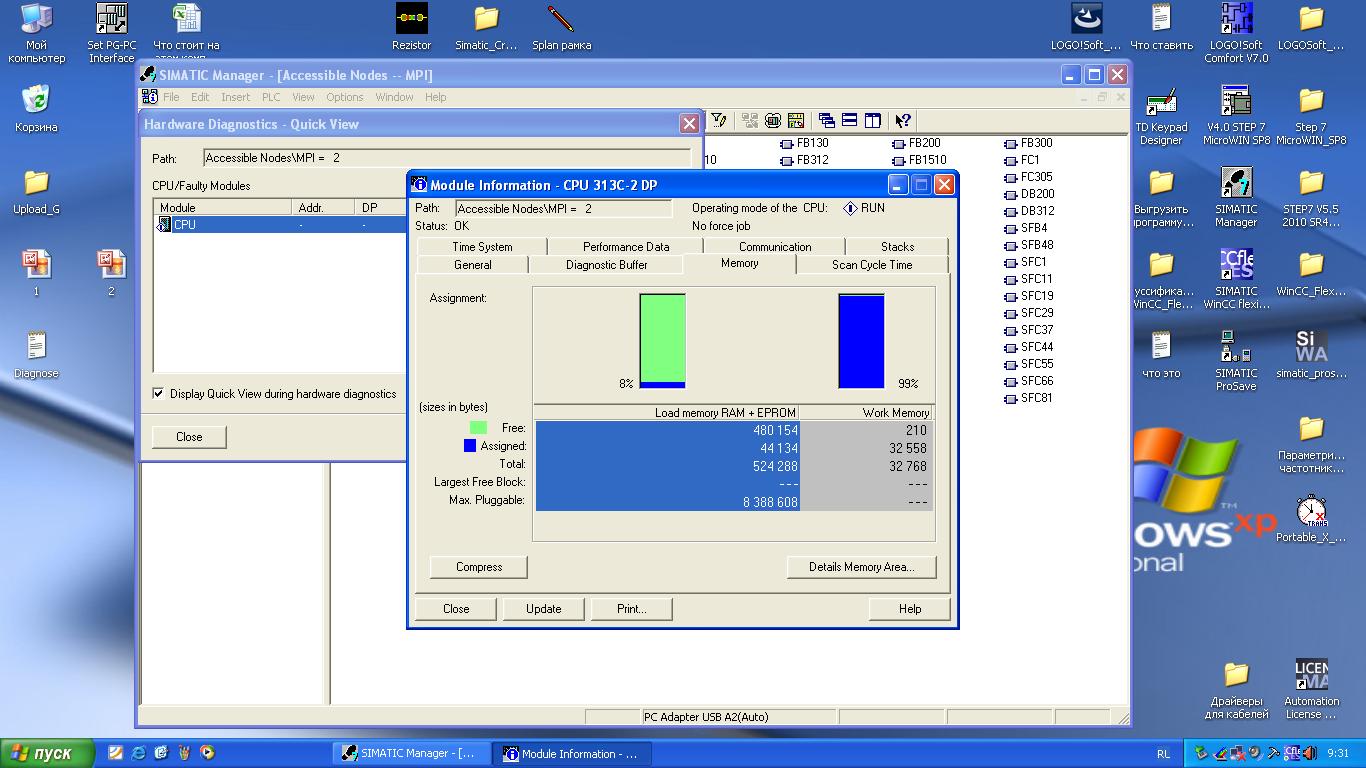Click the RL language indicator in taskbar

coord(1163,753)
